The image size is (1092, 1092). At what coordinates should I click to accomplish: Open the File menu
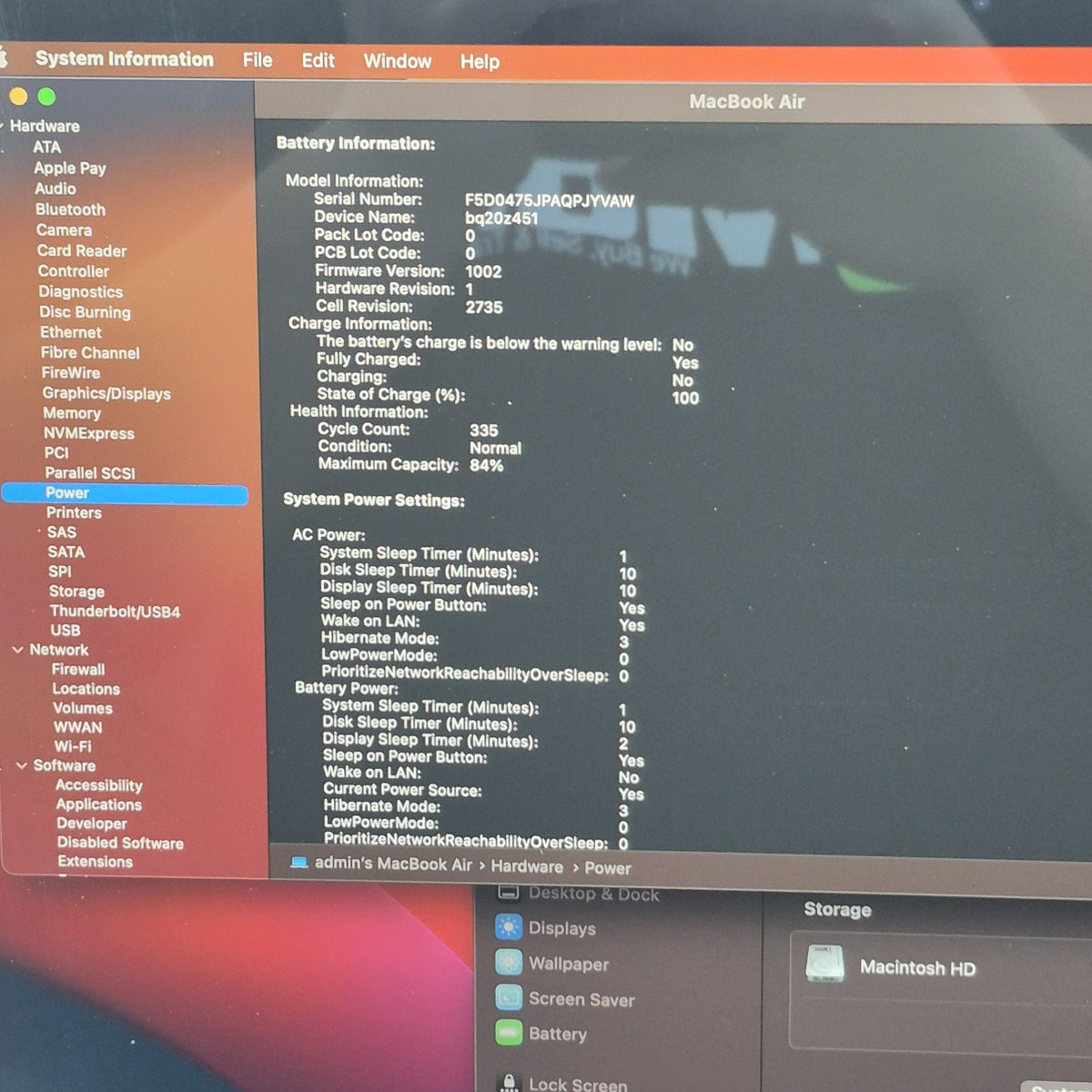click(258, 60)
